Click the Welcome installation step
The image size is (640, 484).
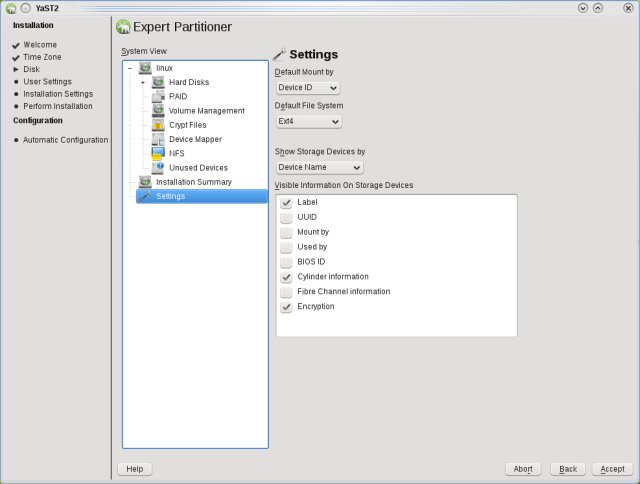coord(40,44)
